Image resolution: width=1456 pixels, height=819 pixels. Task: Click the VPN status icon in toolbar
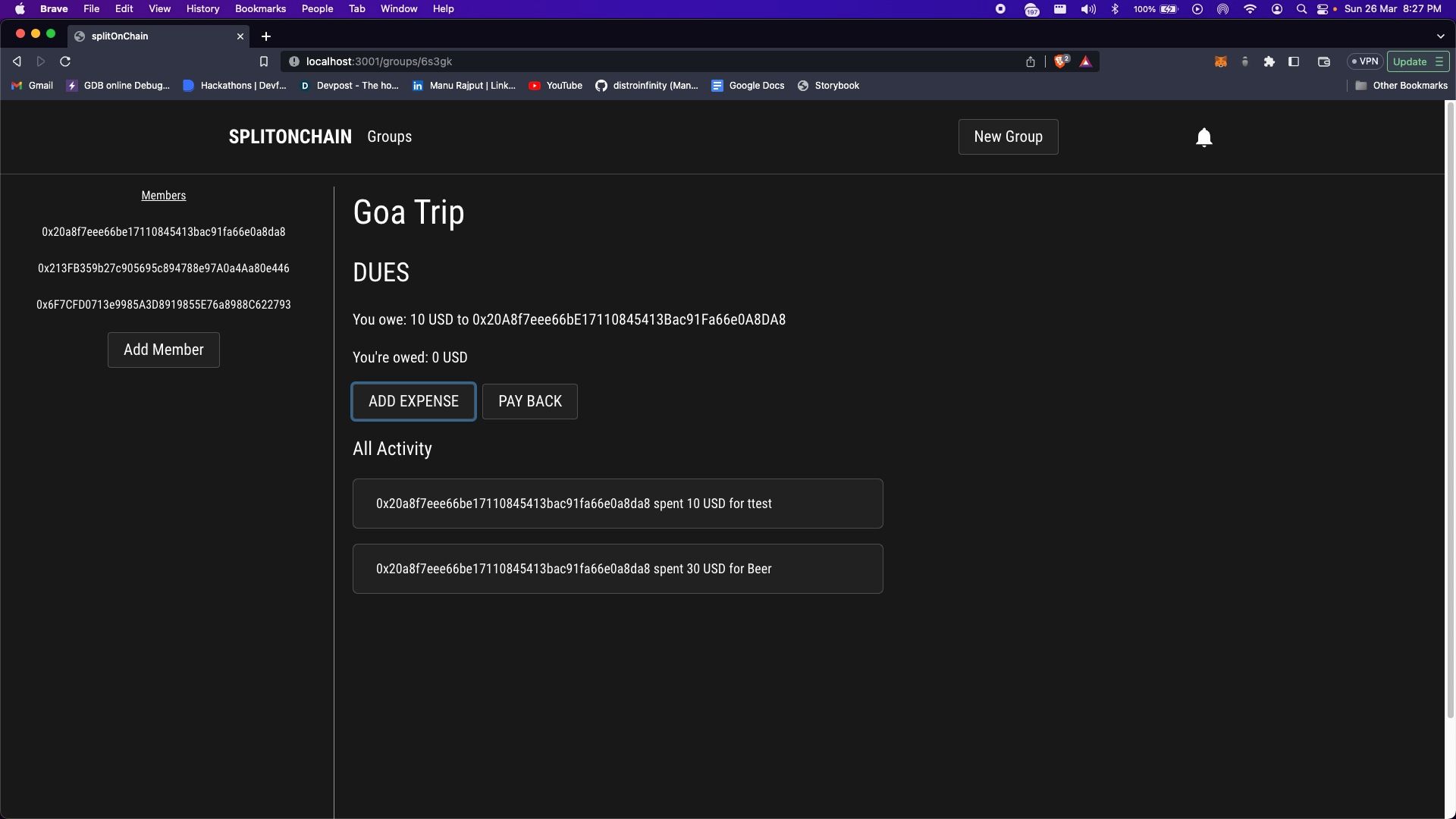(1366, 61)
